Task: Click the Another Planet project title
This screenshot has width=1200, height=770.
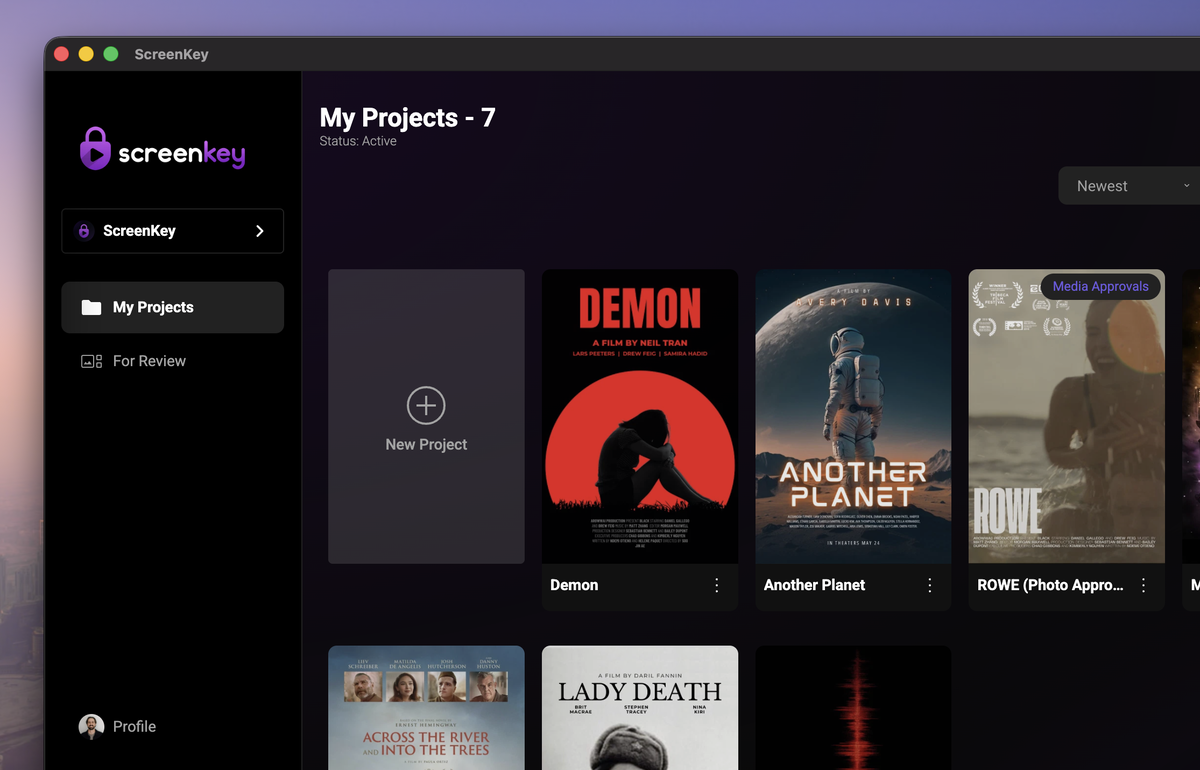Action: tap(814, 585)
